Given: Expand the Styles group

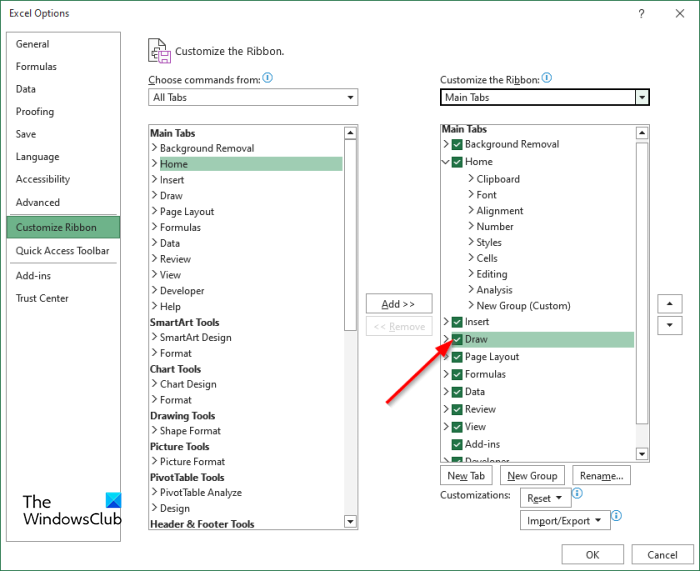Looking at the screenshot, I should pos(471,242).
